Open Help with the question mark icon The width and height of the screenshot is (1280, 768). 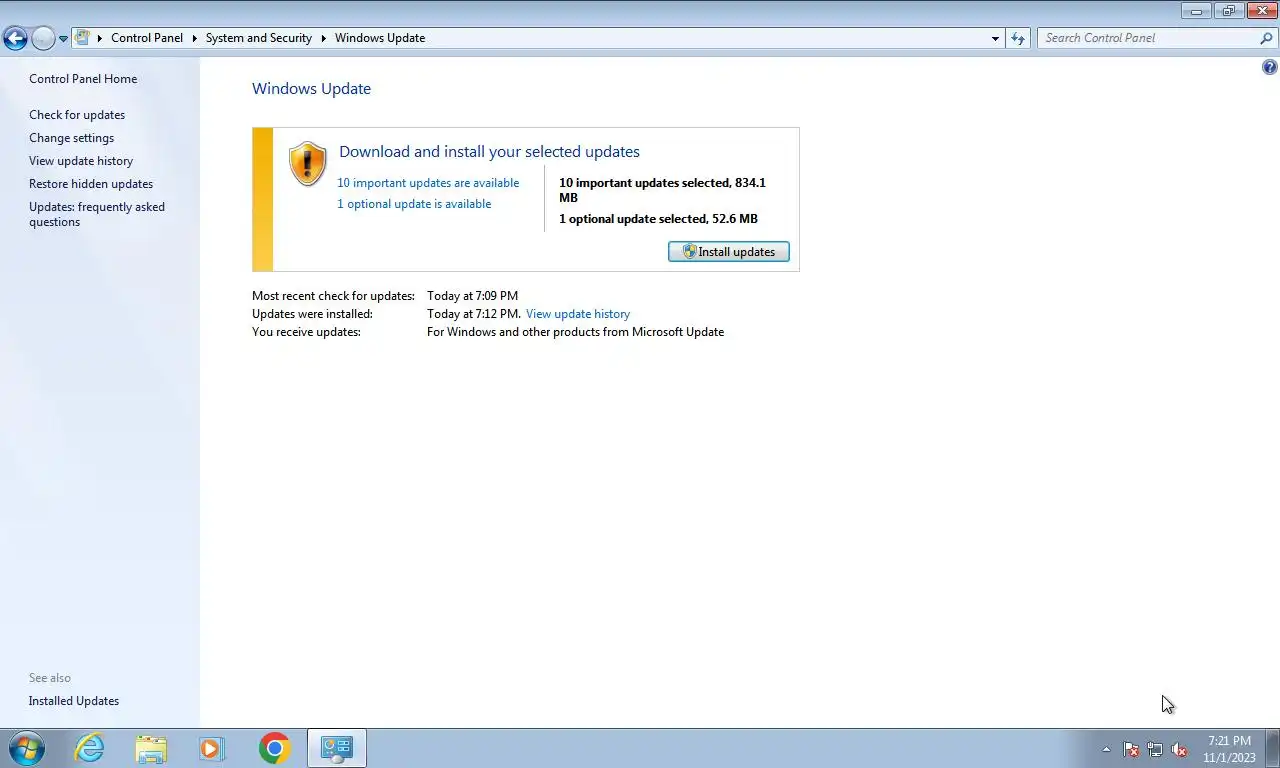(x=1270, y=68)
